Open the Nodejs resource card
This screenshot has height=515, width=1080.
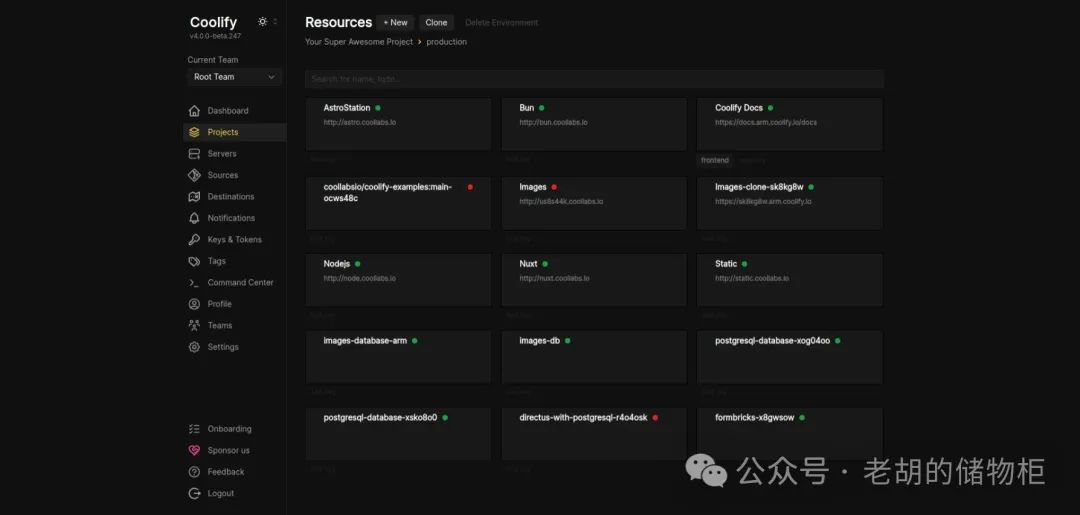[x=398, y=280]
